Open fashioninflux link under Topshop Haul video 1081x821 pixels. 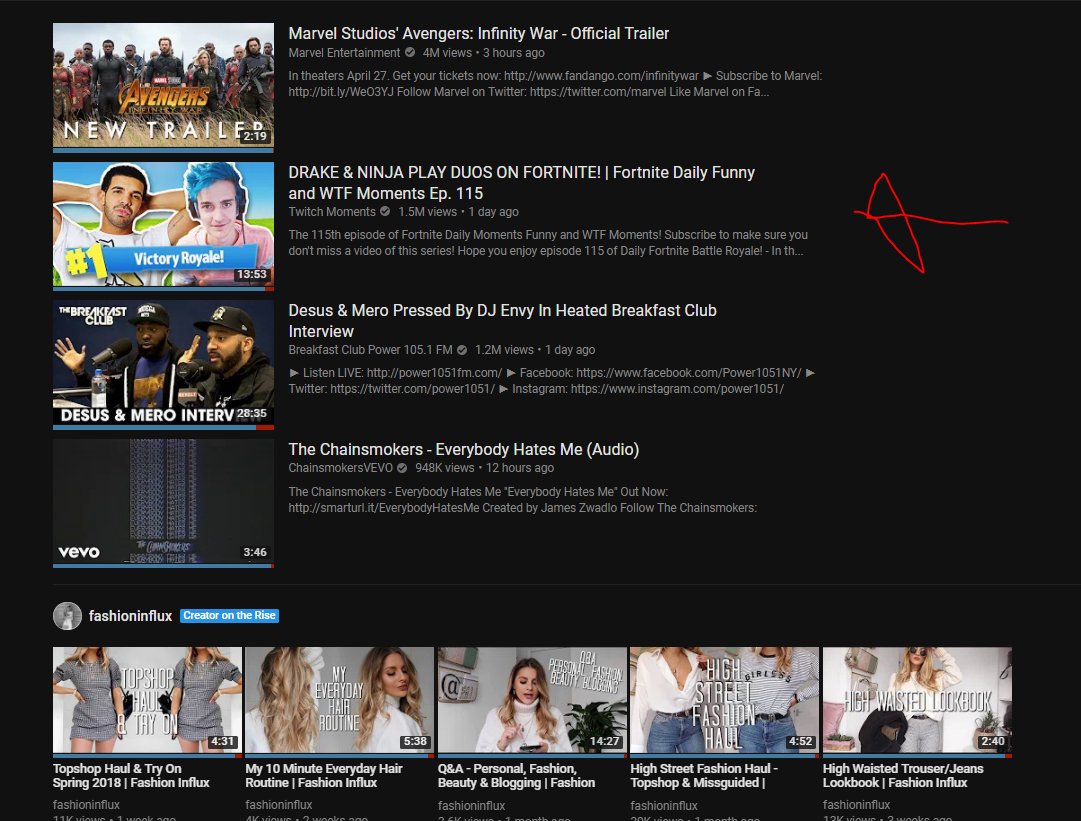[86, 804]
